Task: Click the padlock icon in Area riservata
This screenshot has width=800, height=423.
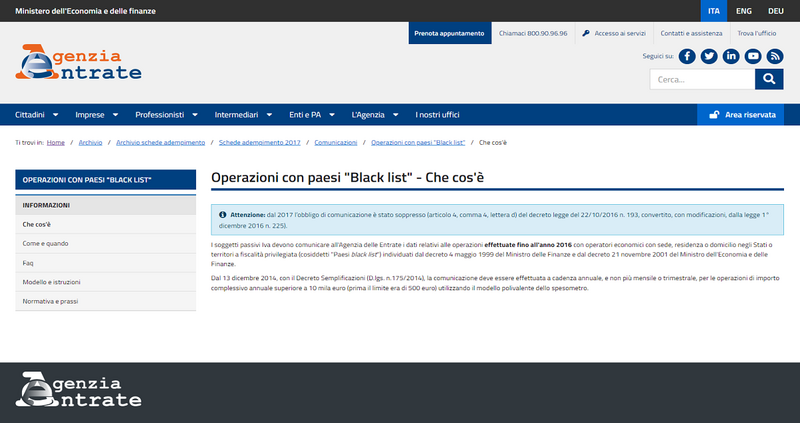Action: coord(714,115)
